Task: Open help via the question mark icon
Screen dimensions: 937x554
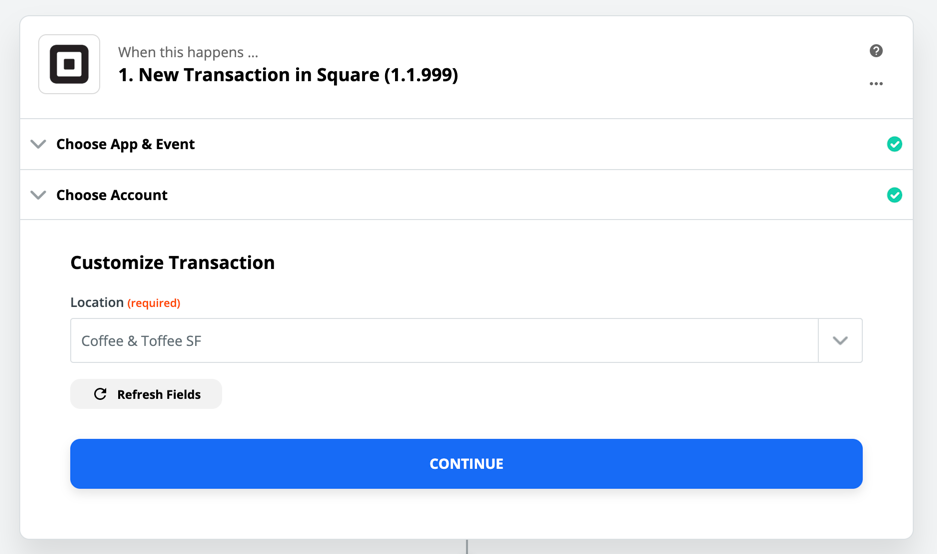Action: coord(876,51)
